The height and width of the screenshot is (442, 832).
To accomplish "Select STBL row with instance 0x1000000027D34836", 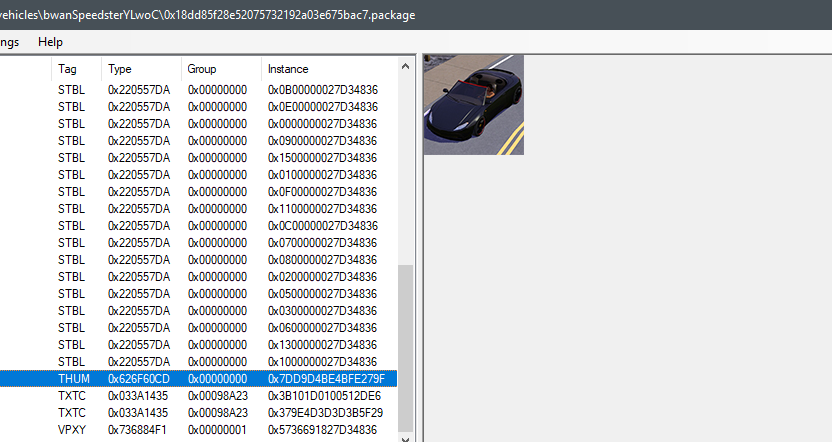I will 198,361.
